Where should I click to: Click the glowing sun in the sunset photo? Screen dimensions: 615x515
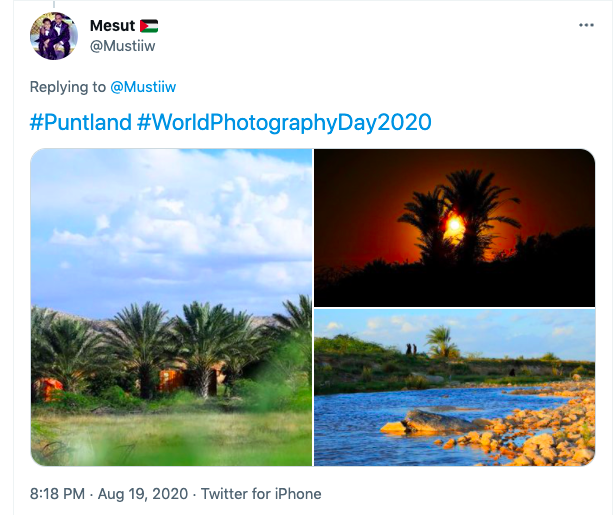[x=455, y=225]
